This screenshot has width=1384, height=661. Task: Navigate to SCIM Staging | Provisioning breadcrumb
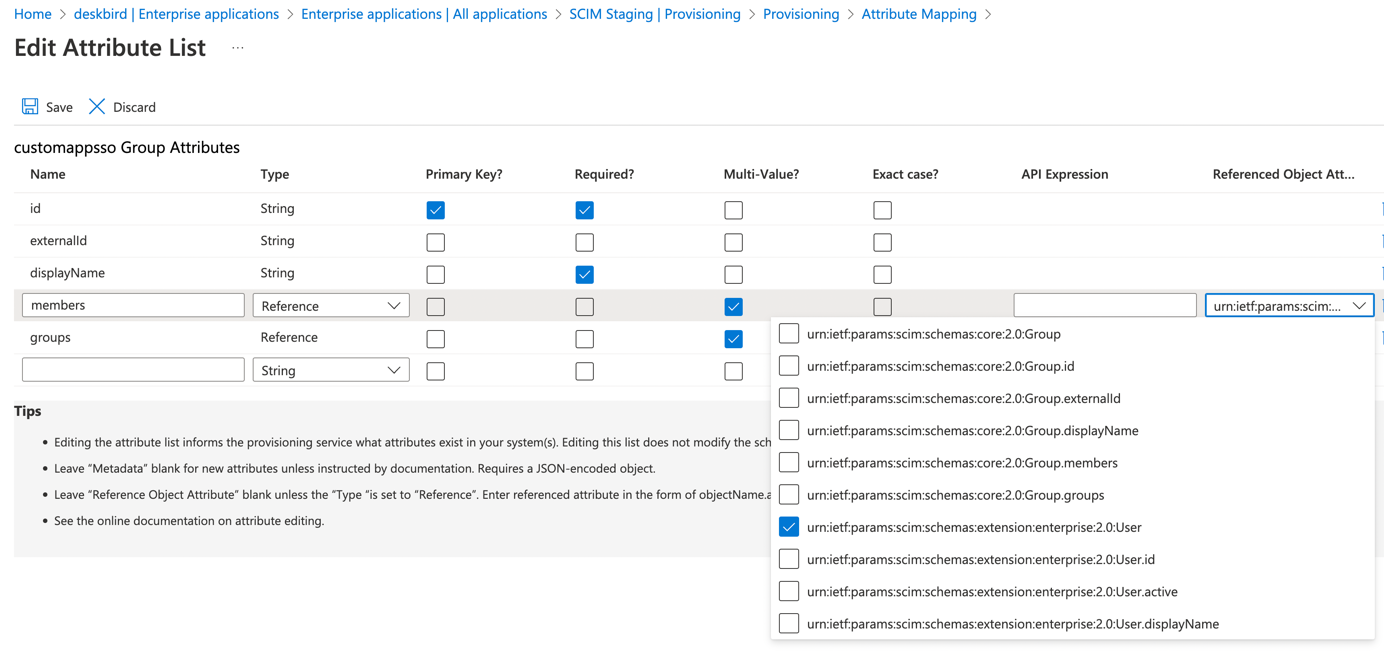click(x=654, y=14)
